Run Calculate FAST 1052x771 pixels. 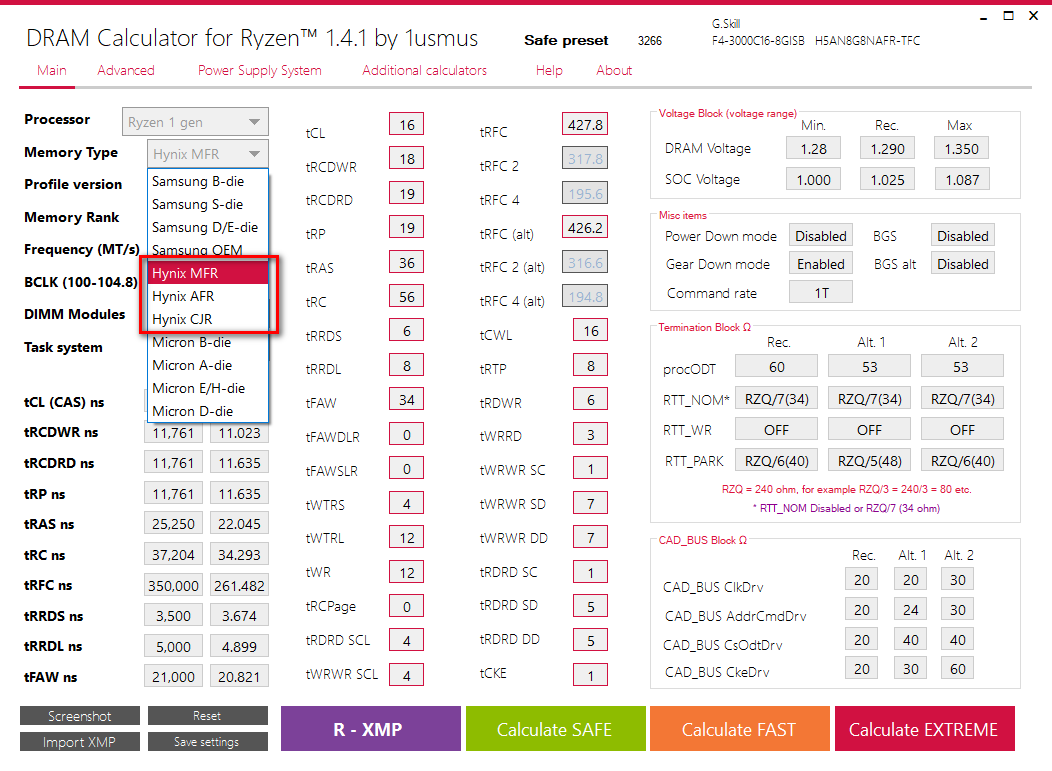tap(739, 729)
